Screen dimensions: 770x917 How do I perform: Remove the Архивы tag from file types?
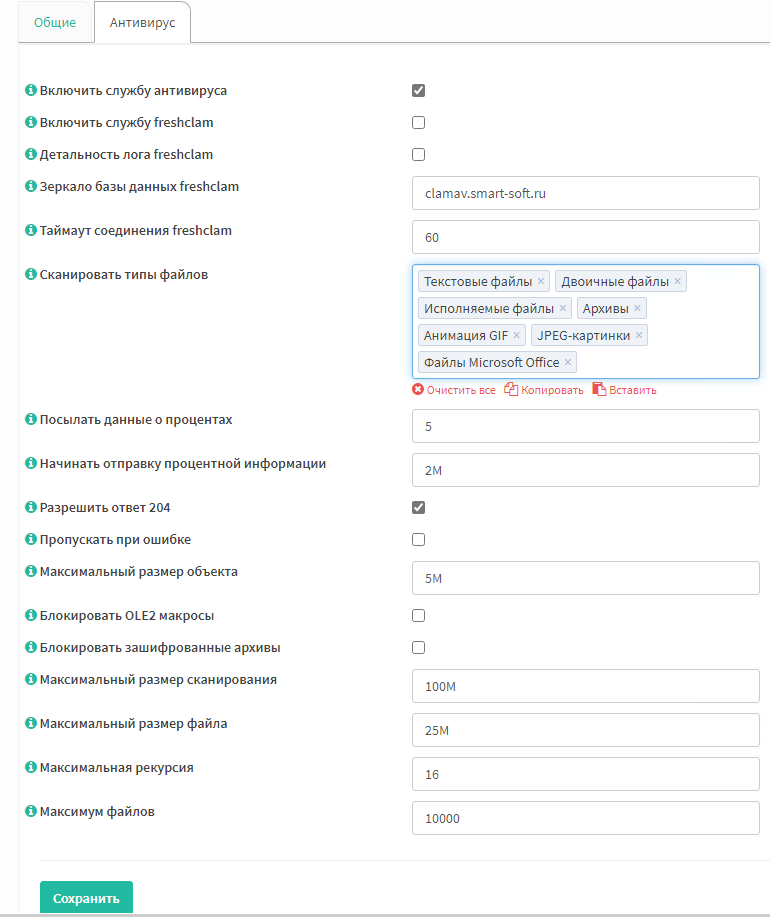pos(637,308)
